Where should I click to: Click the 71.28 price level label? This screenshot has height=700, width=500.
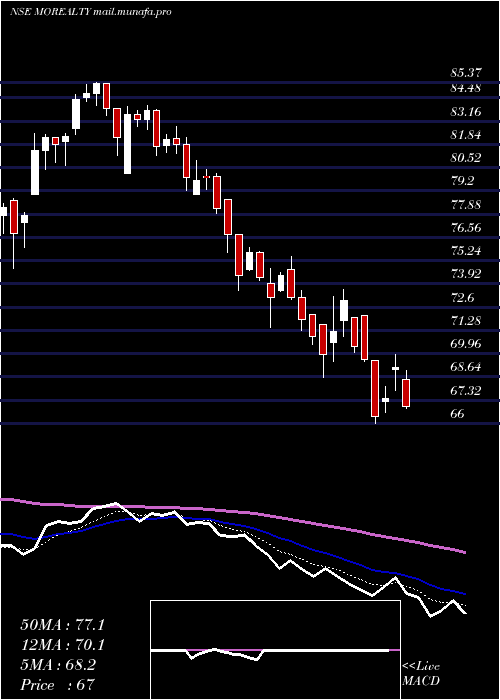pyautogui.click(x=466, y=321)
